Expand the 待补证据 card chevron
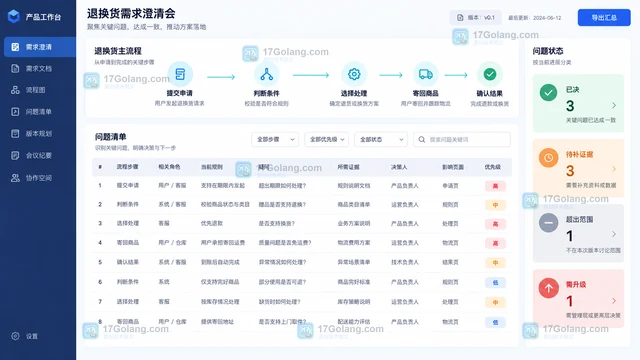This screenshot has height=360, width=640. coord(614,169)
